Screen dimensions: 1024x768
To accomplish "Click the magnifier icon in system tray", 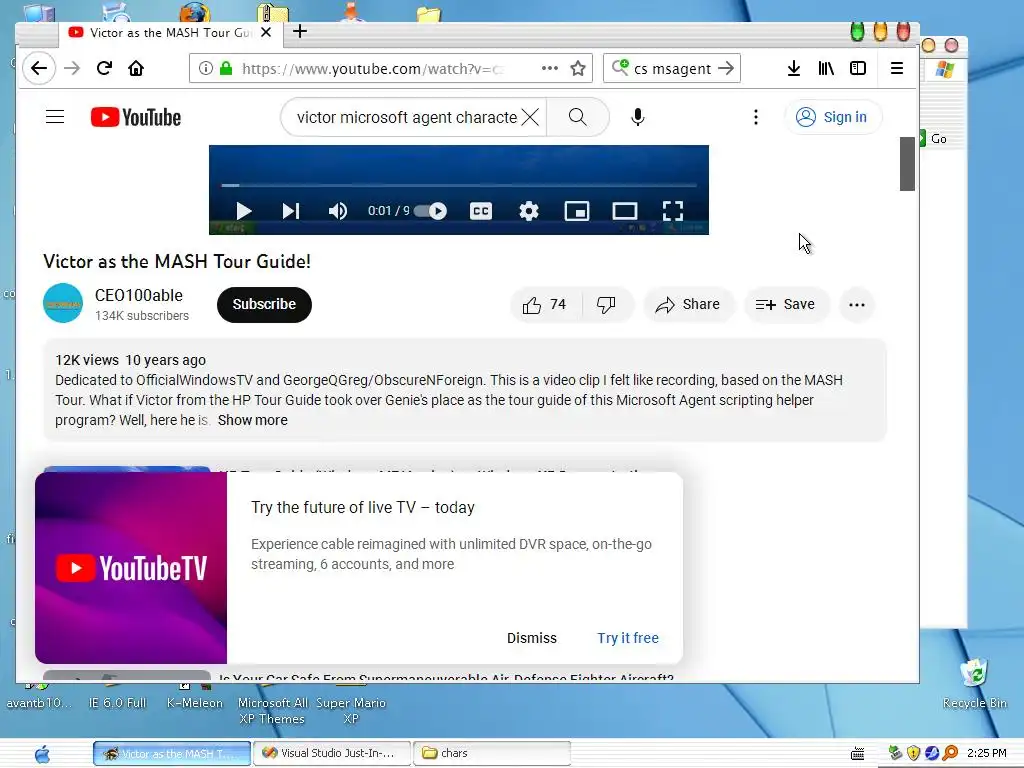I will [x=950, y=753].
